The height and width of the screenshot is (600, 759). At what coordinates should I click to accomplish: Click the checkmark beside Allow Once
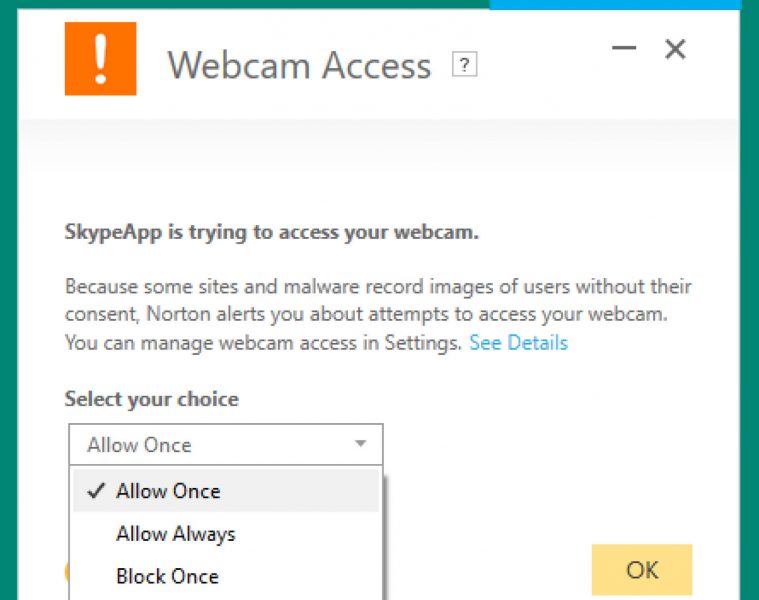pyautogui.click(x=96, y=491)
